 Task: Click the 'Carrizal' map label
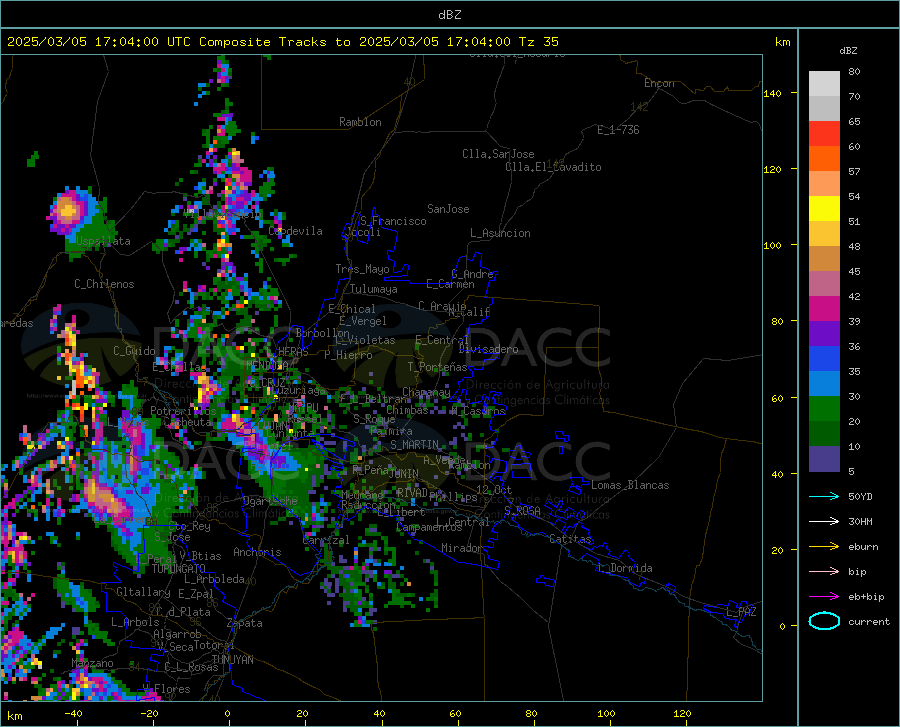click(x=325, y=540)
